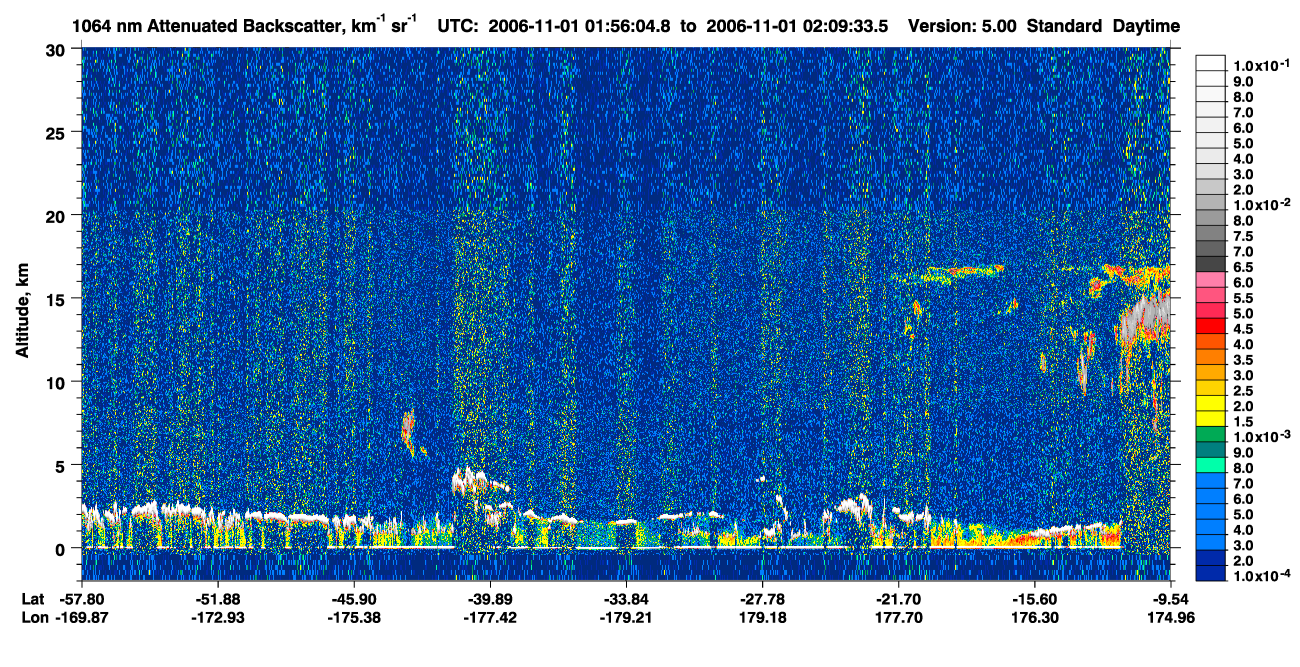Click the 10 tick label on altitude axis

coord(58,382)
